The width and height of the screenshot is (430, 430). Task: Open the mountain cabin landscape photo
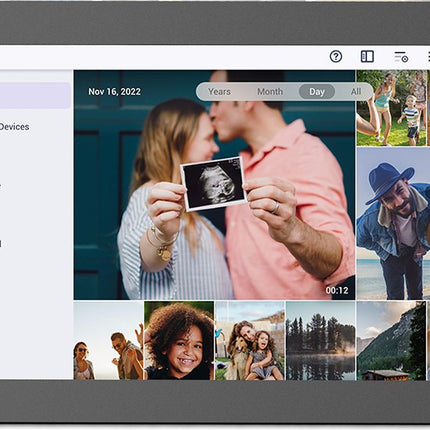(391, 340)
